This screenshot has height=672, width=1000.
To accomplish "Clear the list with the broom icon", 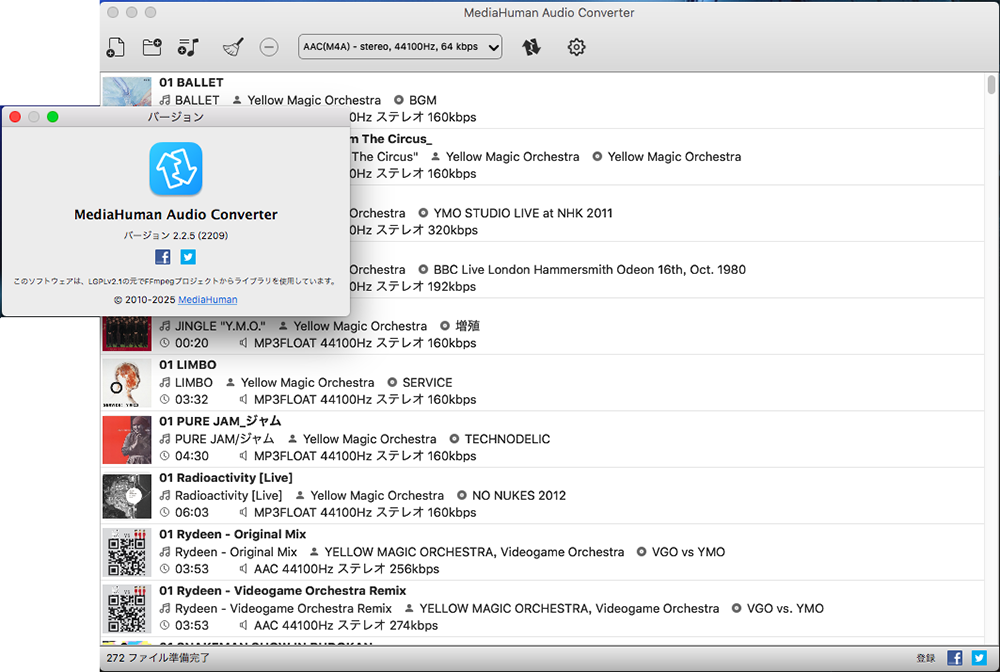I will click(x=232, y=47).
